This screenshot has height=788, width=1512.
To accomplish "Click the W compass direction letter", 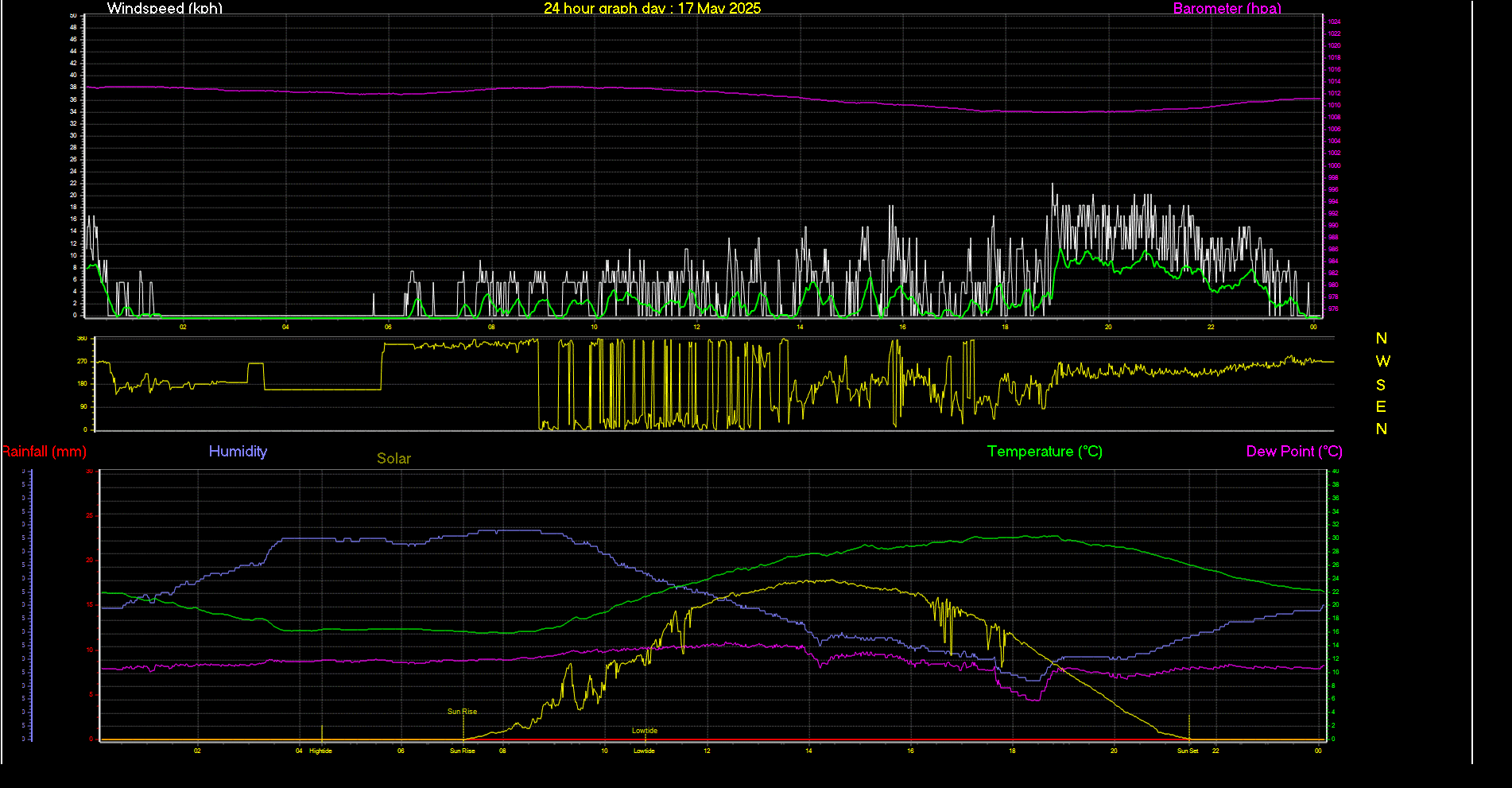I will [1382, 362].
